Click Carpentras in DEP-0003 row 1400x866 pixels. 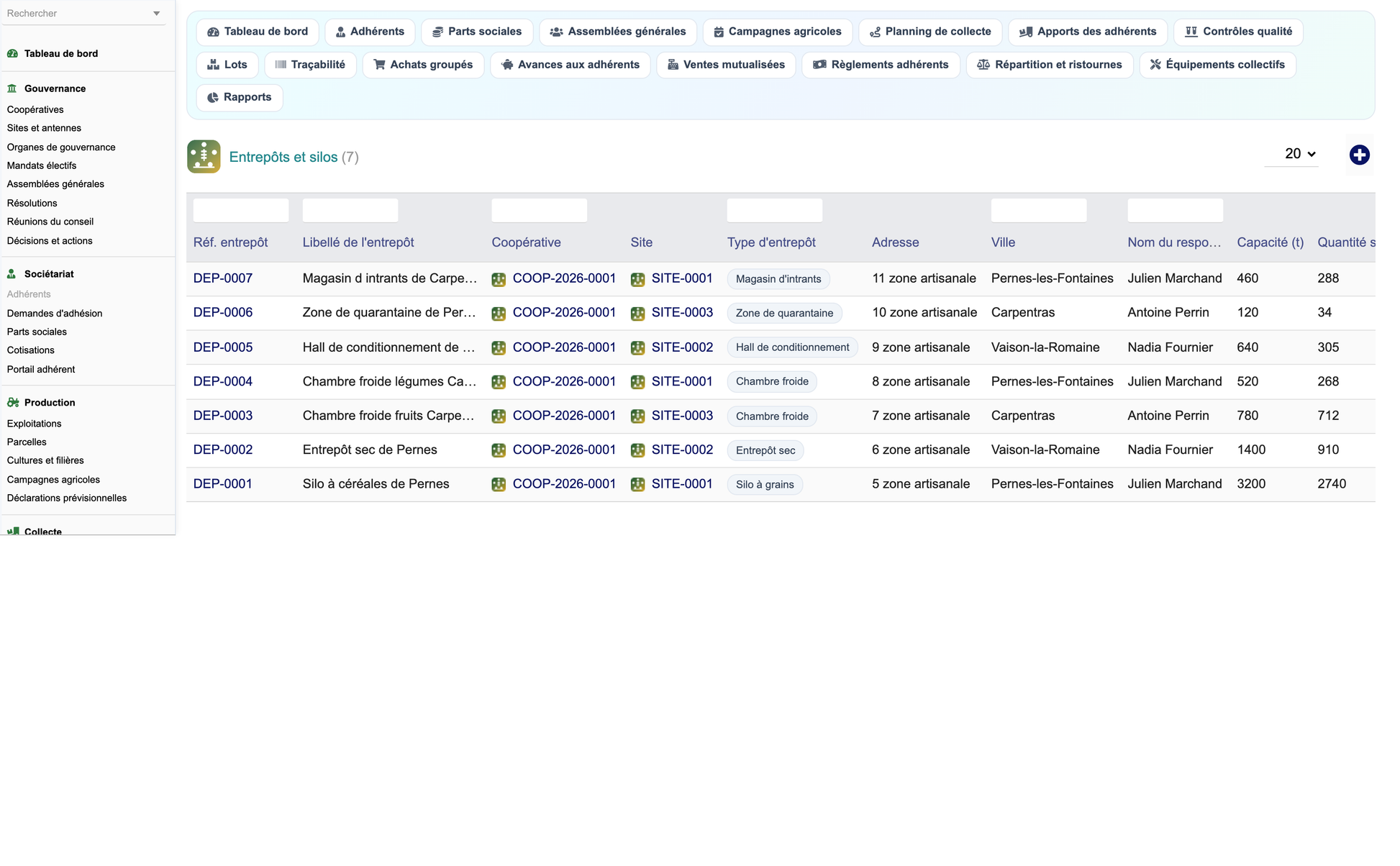(1022, 416)
